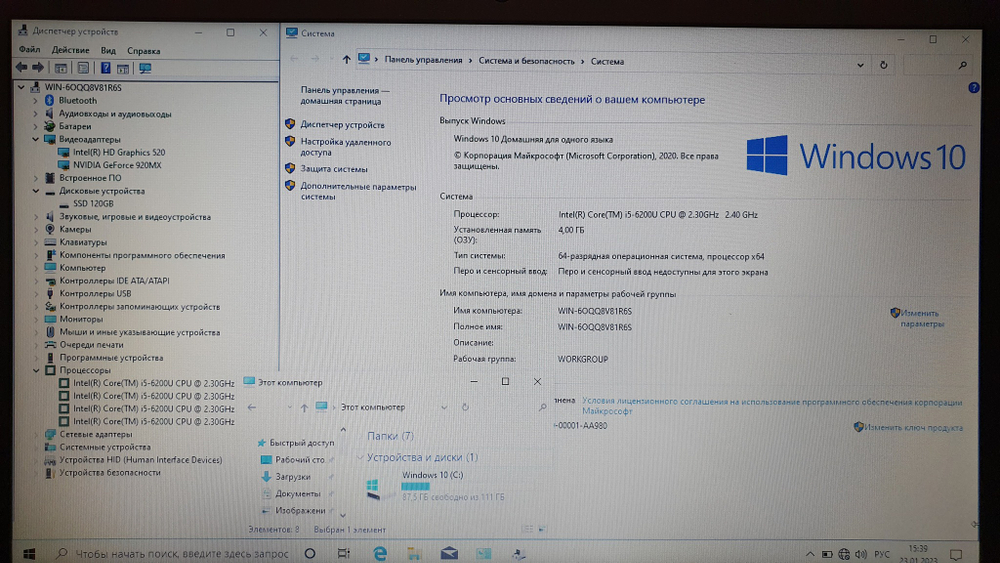This screenshot has width=1000, height=563.
Task: Expand Камеры tree node
Action: tap(36, 229)
